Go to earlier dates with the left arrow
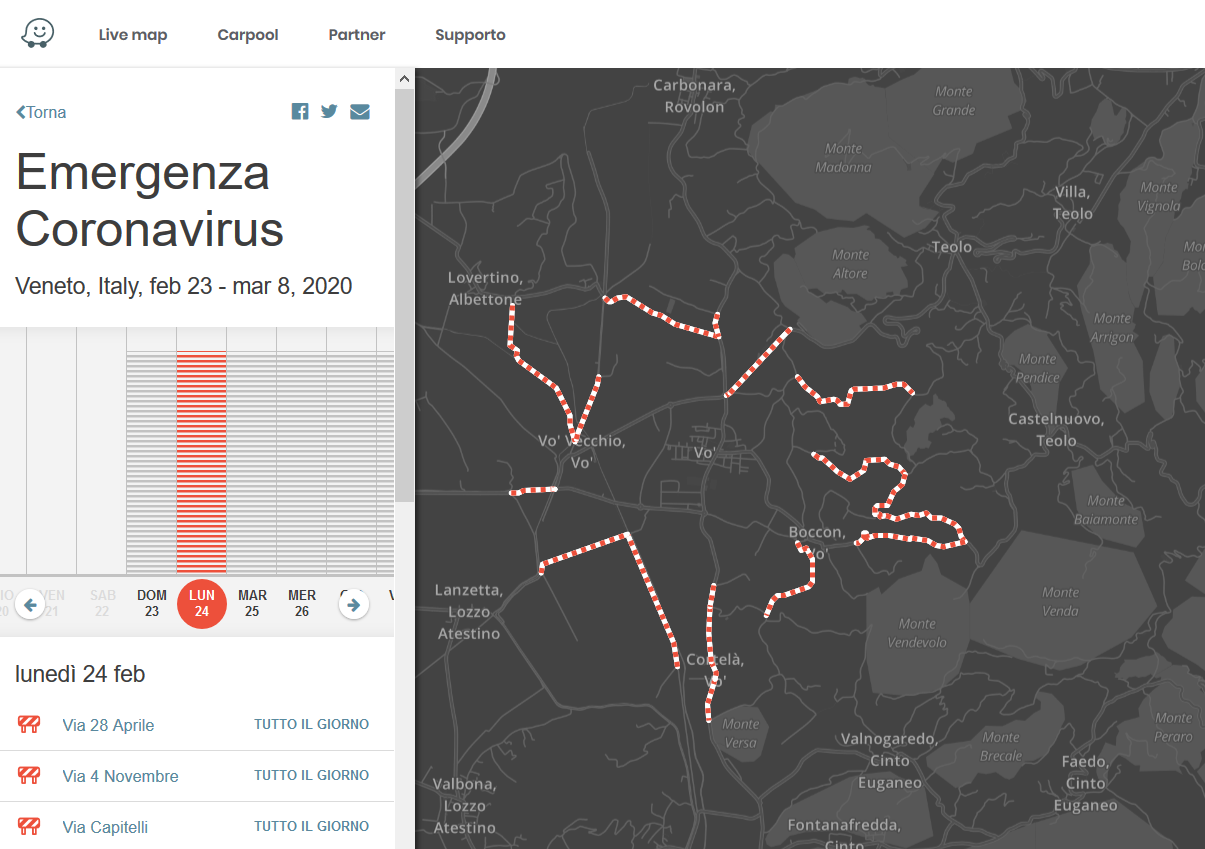The height and width of the screenshot is (849, 1205). (30, 604)
